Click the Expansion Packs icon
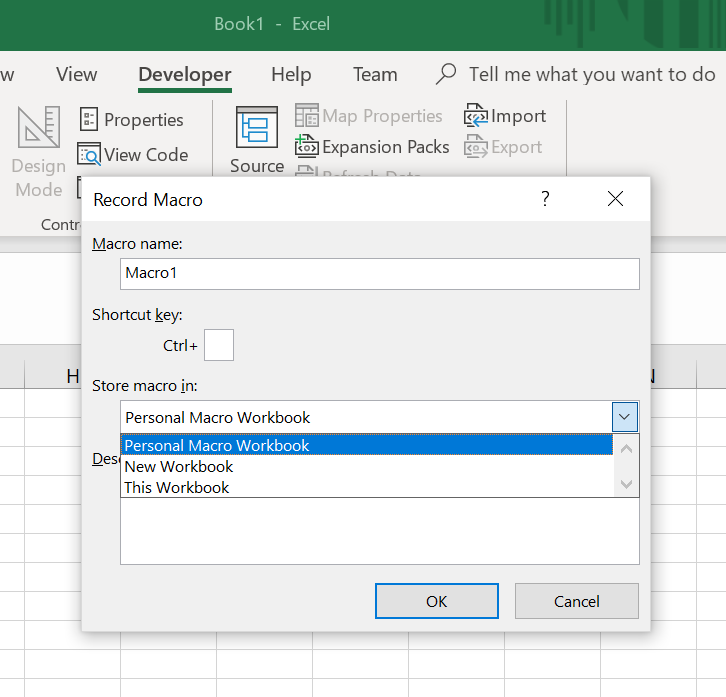The width and height of the screenshot is (726, 697). point(306,147)
